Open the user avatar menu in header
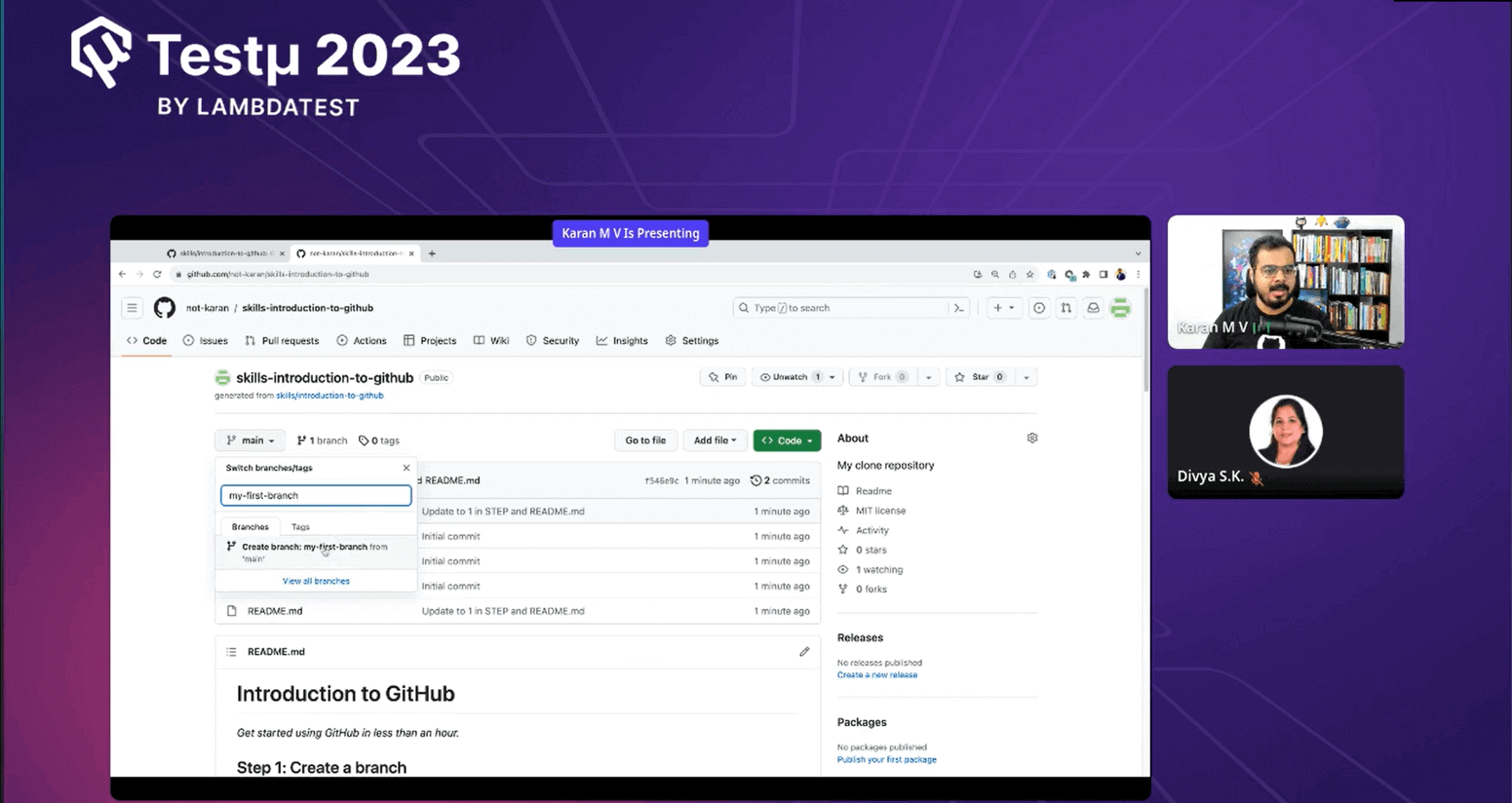Image resolution: width=1512 pixels, height=803 pixels. click(x=1120, y=308)
